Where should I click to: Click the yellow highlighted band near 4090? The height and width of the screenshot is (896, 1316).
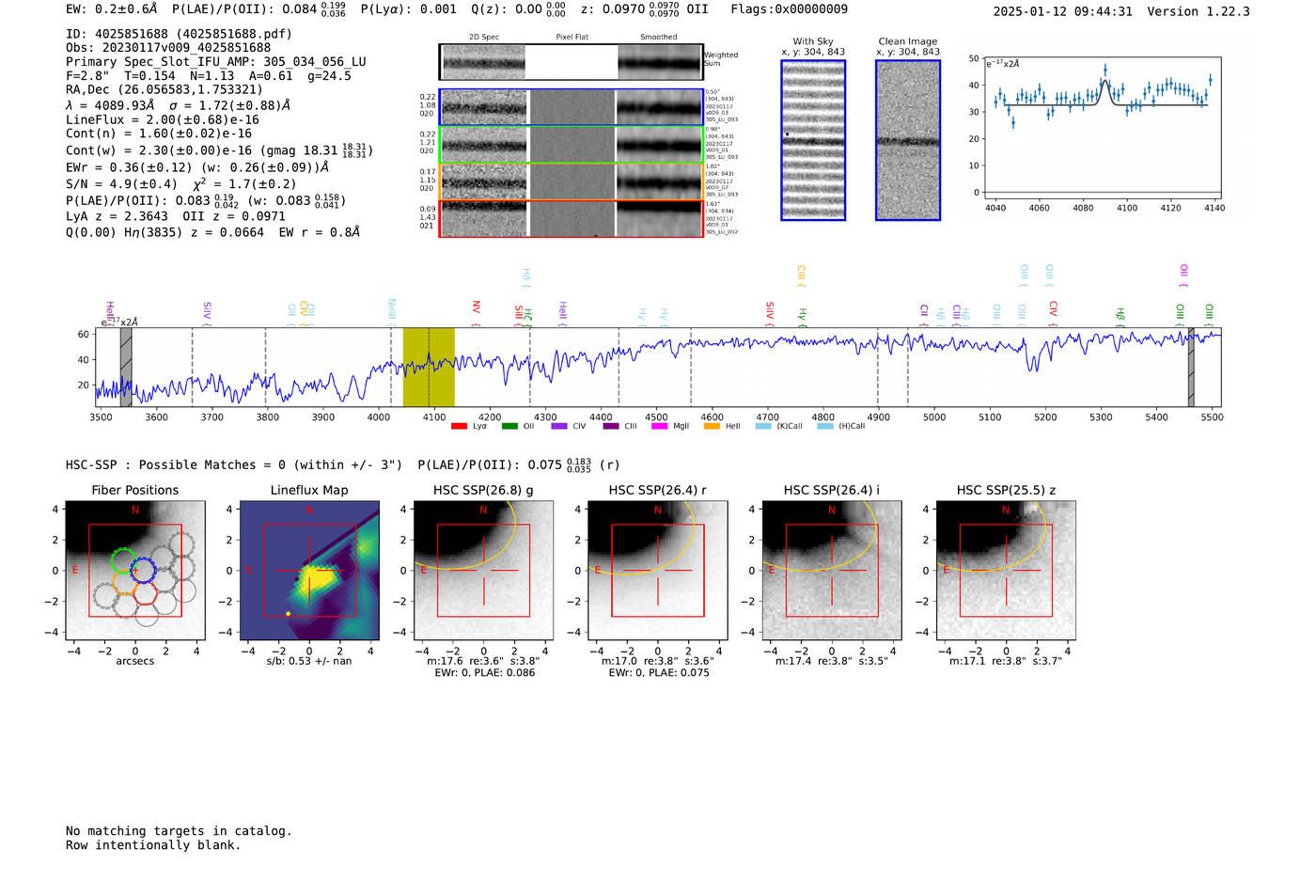pos(429,367)
